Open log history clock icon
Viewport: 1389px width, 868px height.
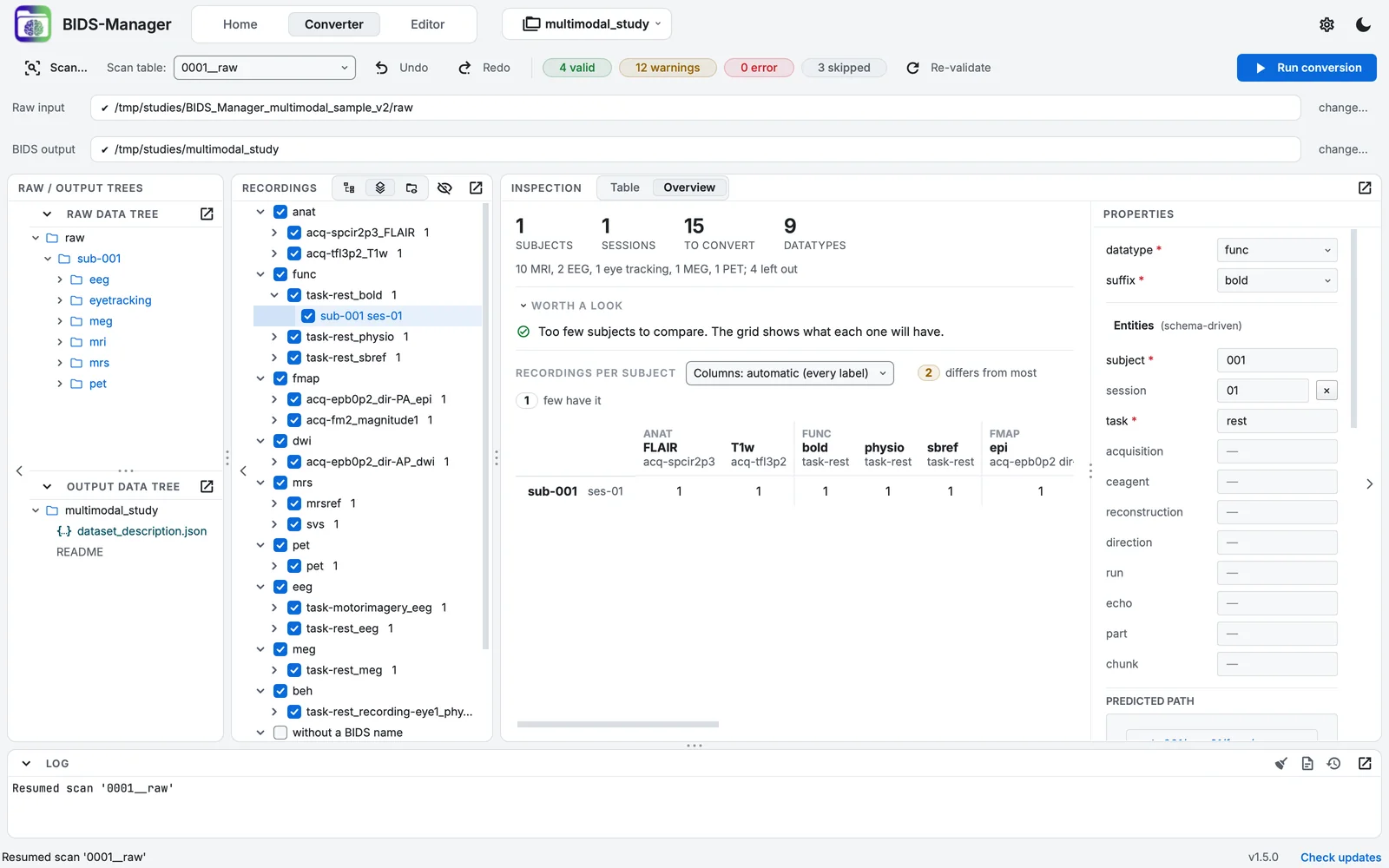(1334, 763)
